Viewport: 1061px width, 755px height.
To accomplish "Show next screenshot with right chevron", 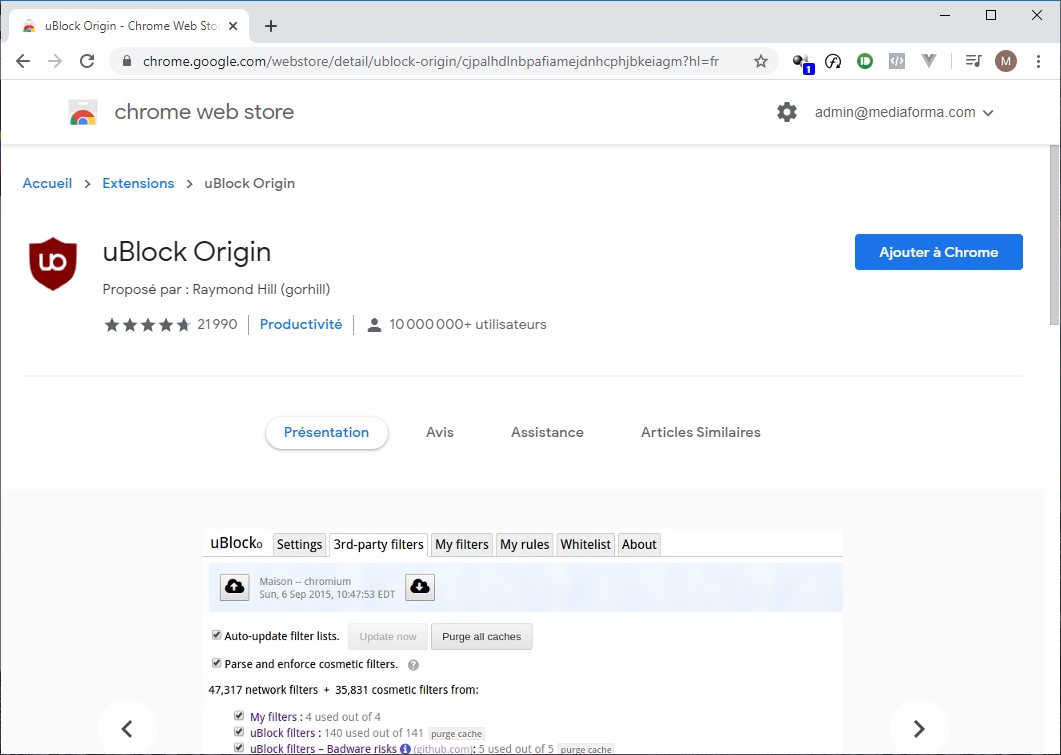I will pyautogui.click(x=919, y=728).
